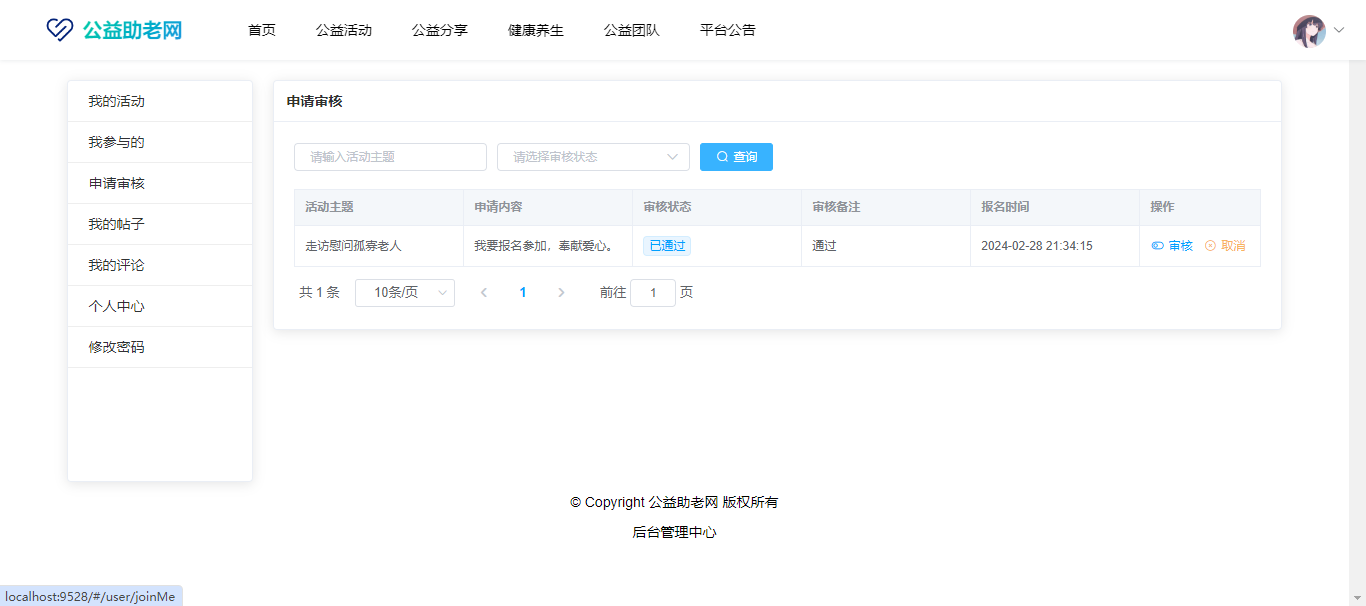Click the 查询 search button

736,157
